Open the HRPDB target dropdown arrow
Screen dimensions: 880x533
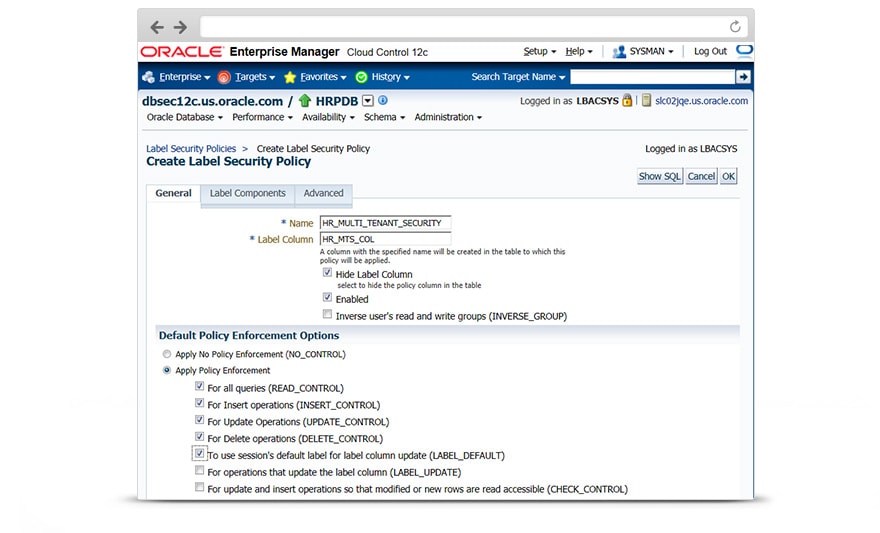click(x=367, y=100)
